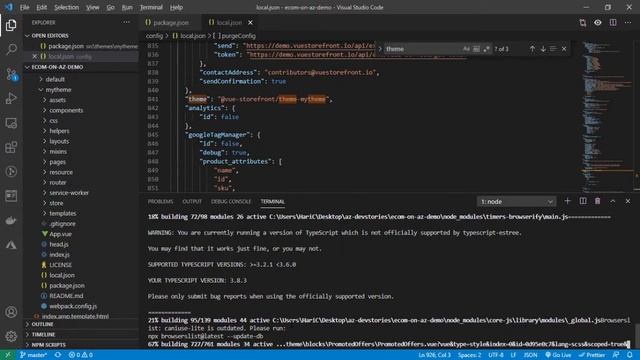The width and height of the screenshot is (640, 360).
Task: Open the Extensions view
Action: pos(11,147)
